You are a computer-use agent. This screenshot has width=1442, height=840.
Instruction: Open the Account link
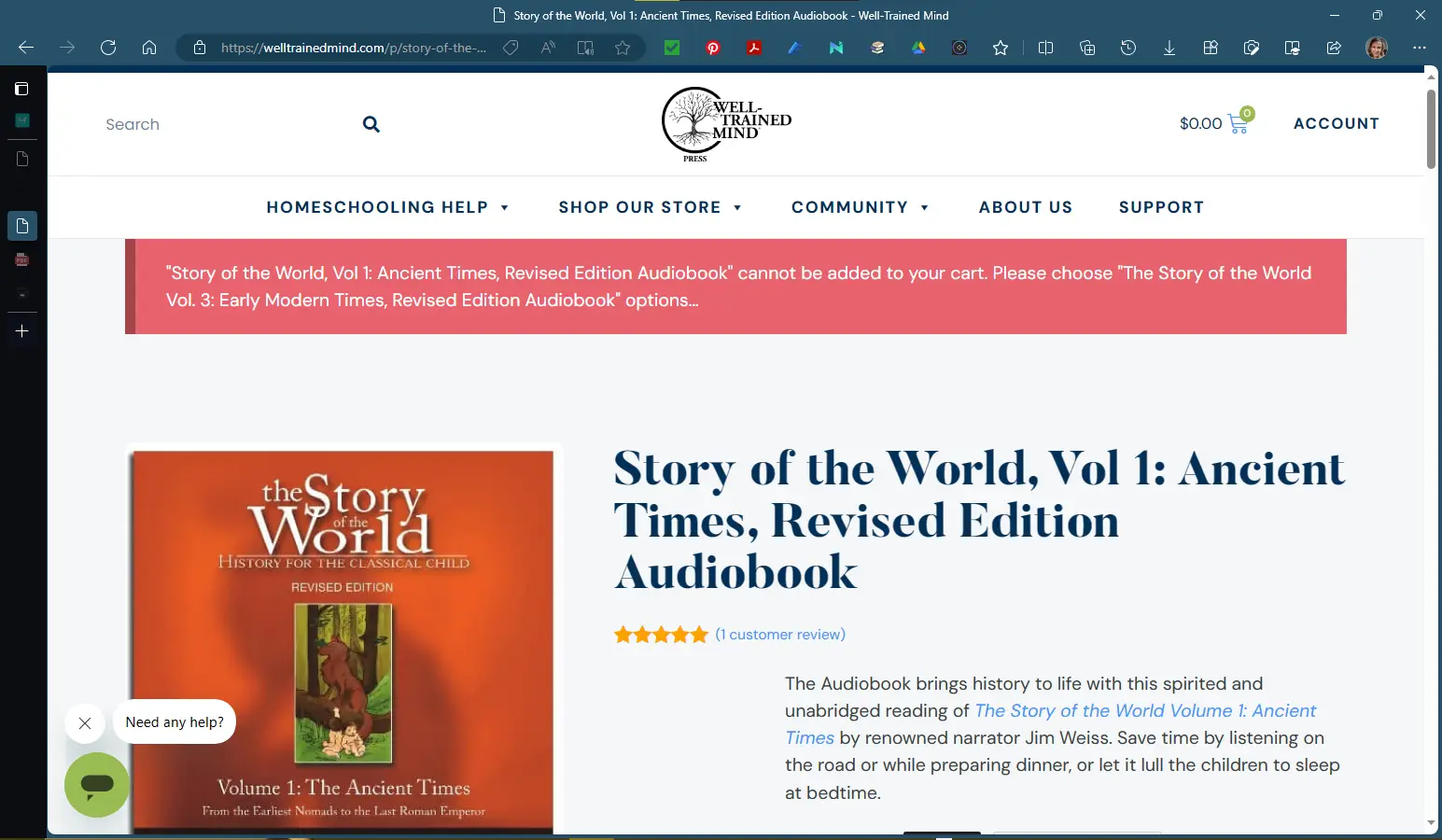(1336, 123)
